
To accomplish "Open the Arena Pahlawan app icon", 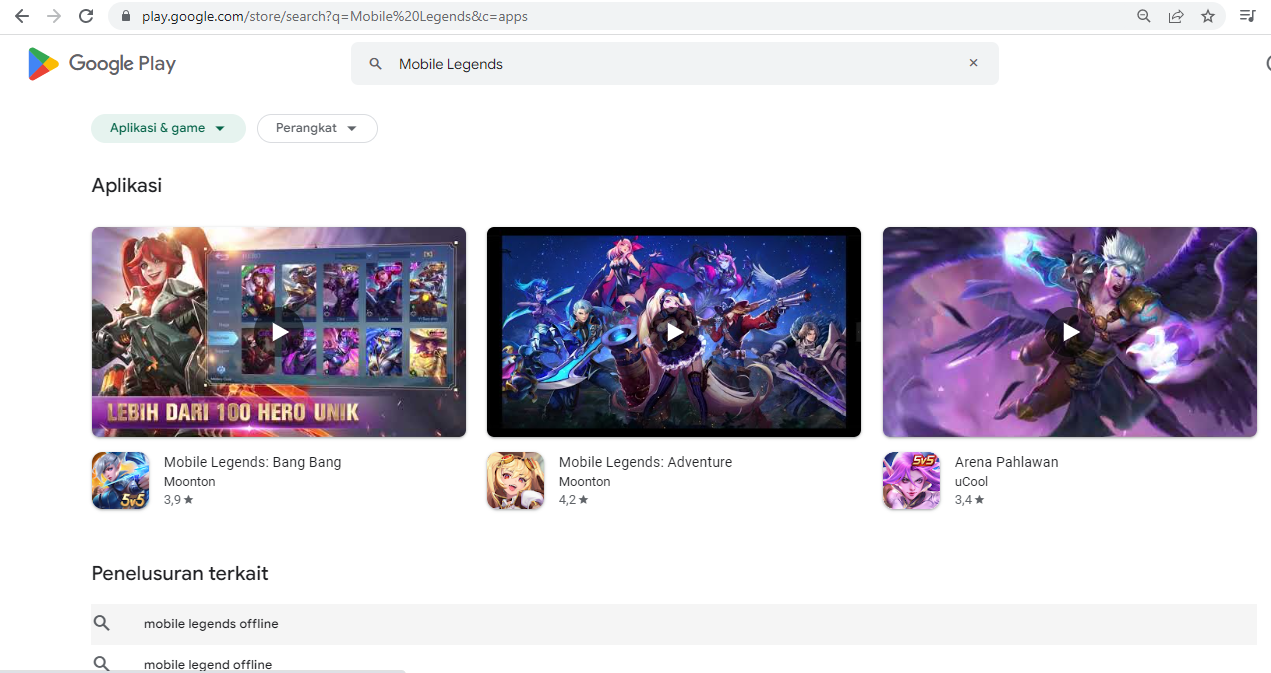I will [911, 481].
